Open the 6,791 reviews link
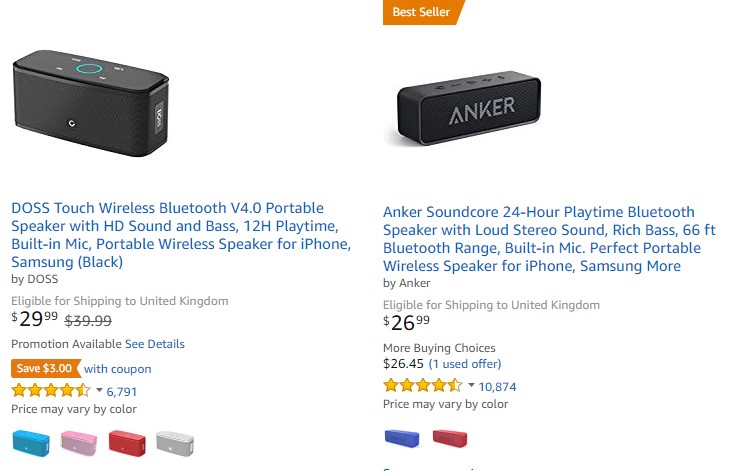This screenshot has width=736, height=471. pos(122,392)
